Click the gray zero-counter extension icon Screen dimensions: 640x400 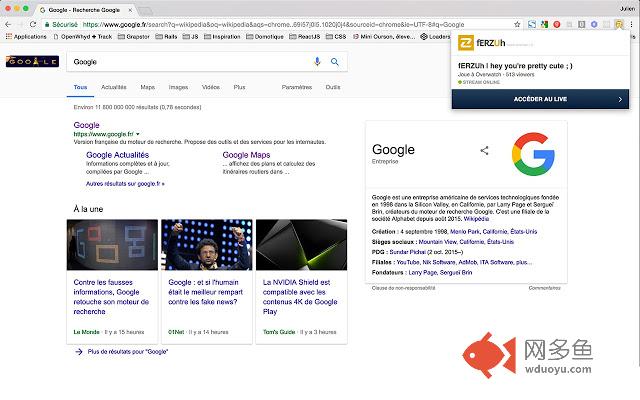[x=582, y=24]
